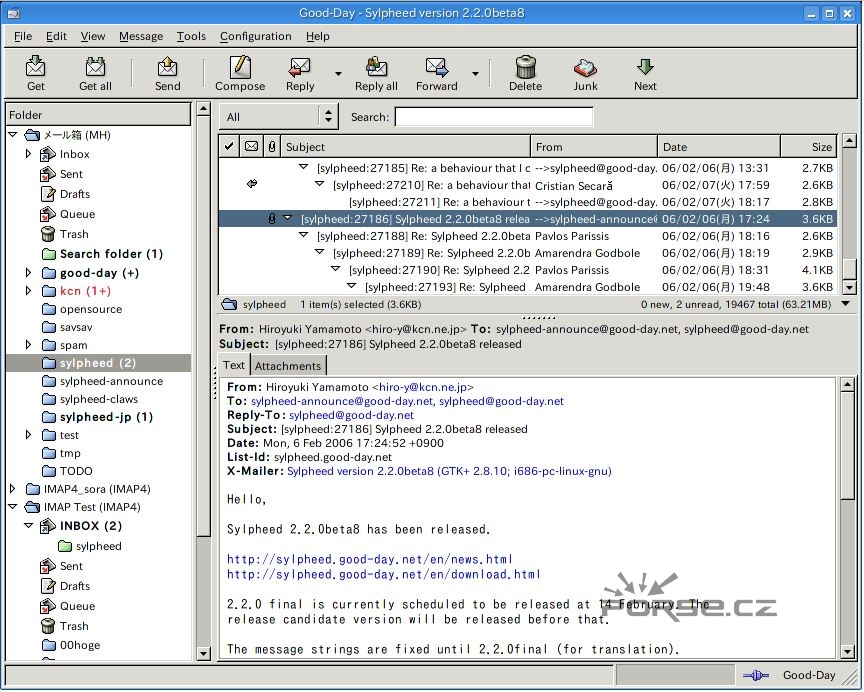Collapse IMAP INBOX (2) subtree
Image resolution: width=864 pixels, height=692 pixels.
pos(29,526)
